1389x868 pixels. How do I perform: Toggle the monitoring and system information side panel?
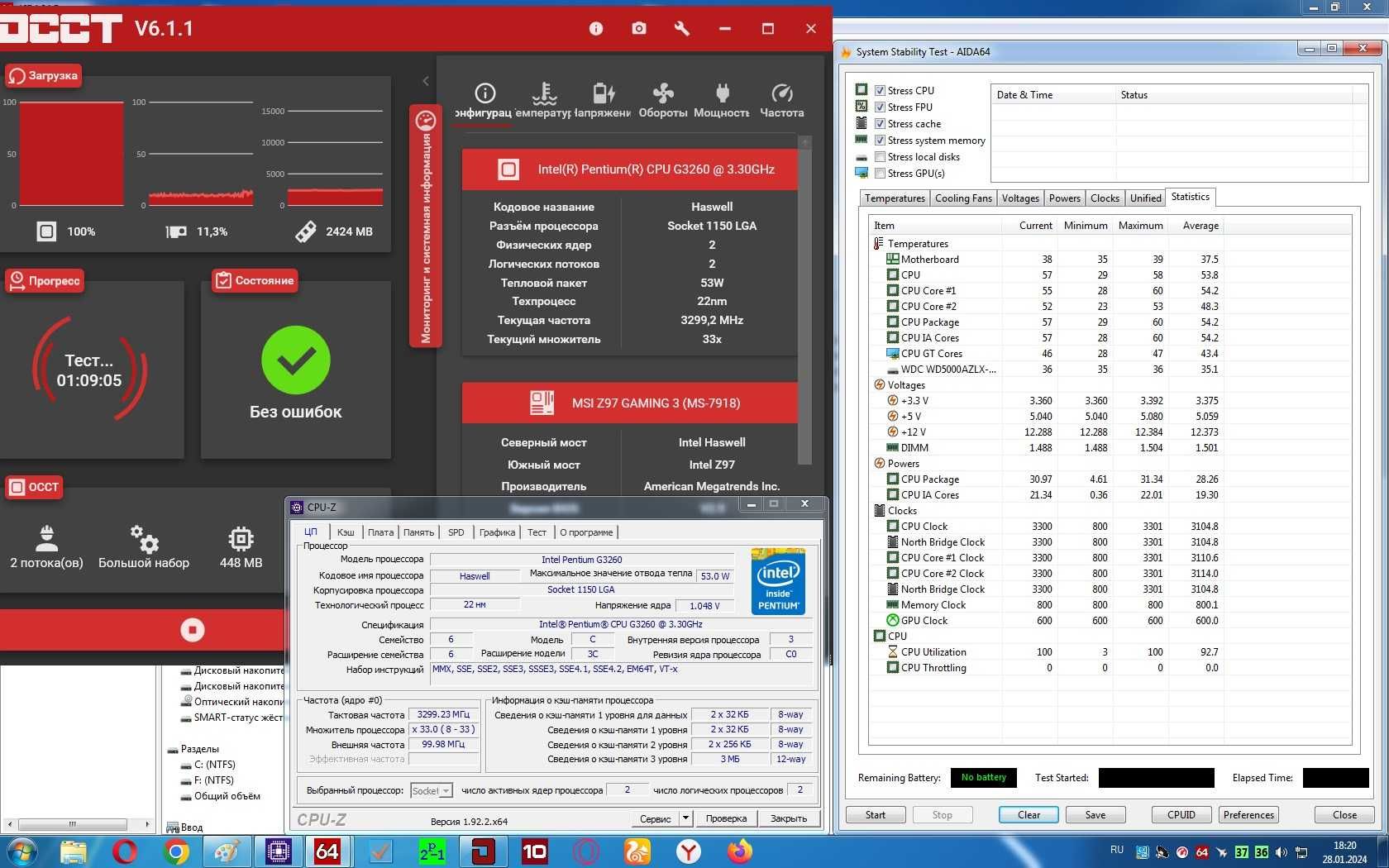tap(426, 226)
